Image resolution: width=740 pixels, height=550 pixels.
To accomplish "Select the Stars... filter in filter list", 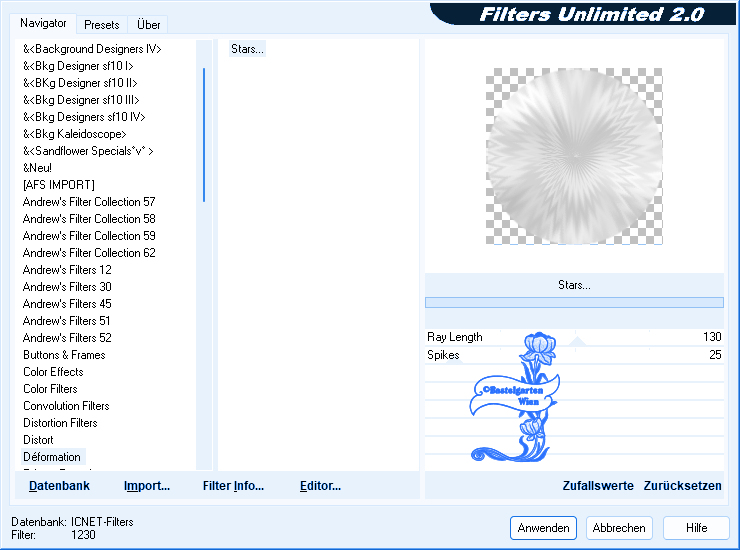I will pyautogui.click(x=247, y=49).
